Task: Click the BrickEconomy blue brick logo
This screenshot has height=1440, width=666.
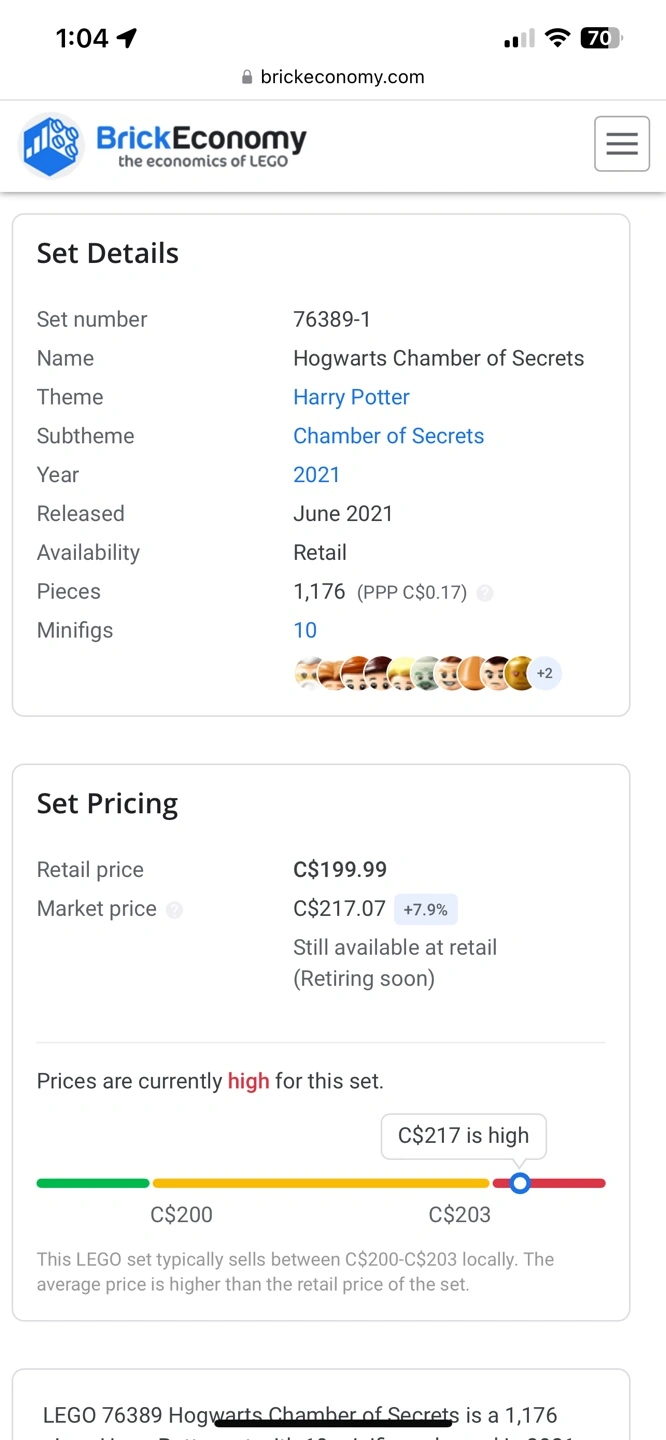Action: (51, 146)
